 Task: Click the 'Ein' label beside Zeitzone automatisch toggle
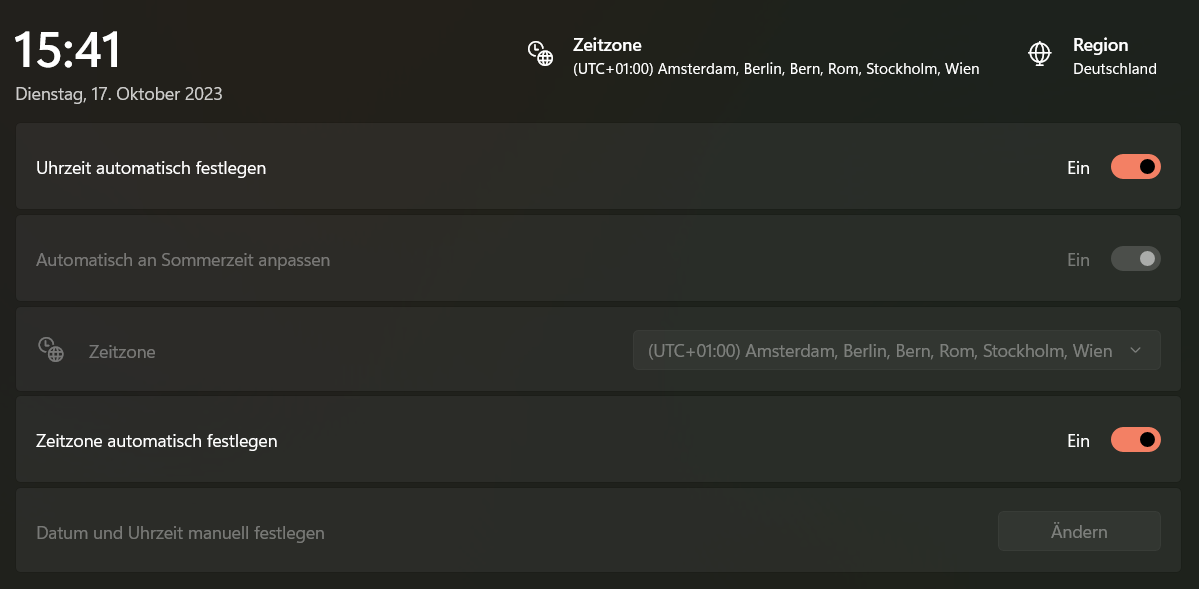[x=1078, y=441]
